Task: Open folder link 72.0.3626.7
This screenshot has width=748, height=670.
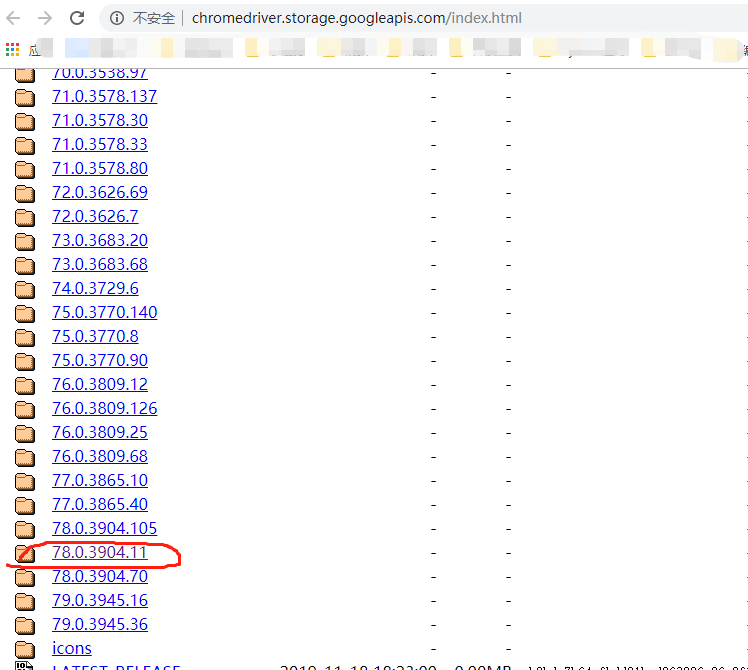Action: [x=95, y=216]
